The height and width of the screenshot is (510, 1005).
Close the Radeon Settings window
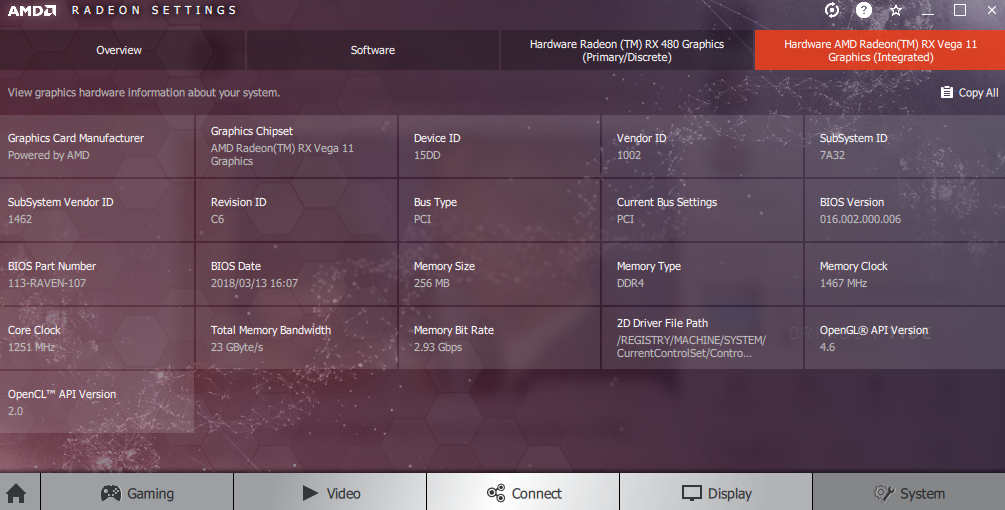coord(992,10)
